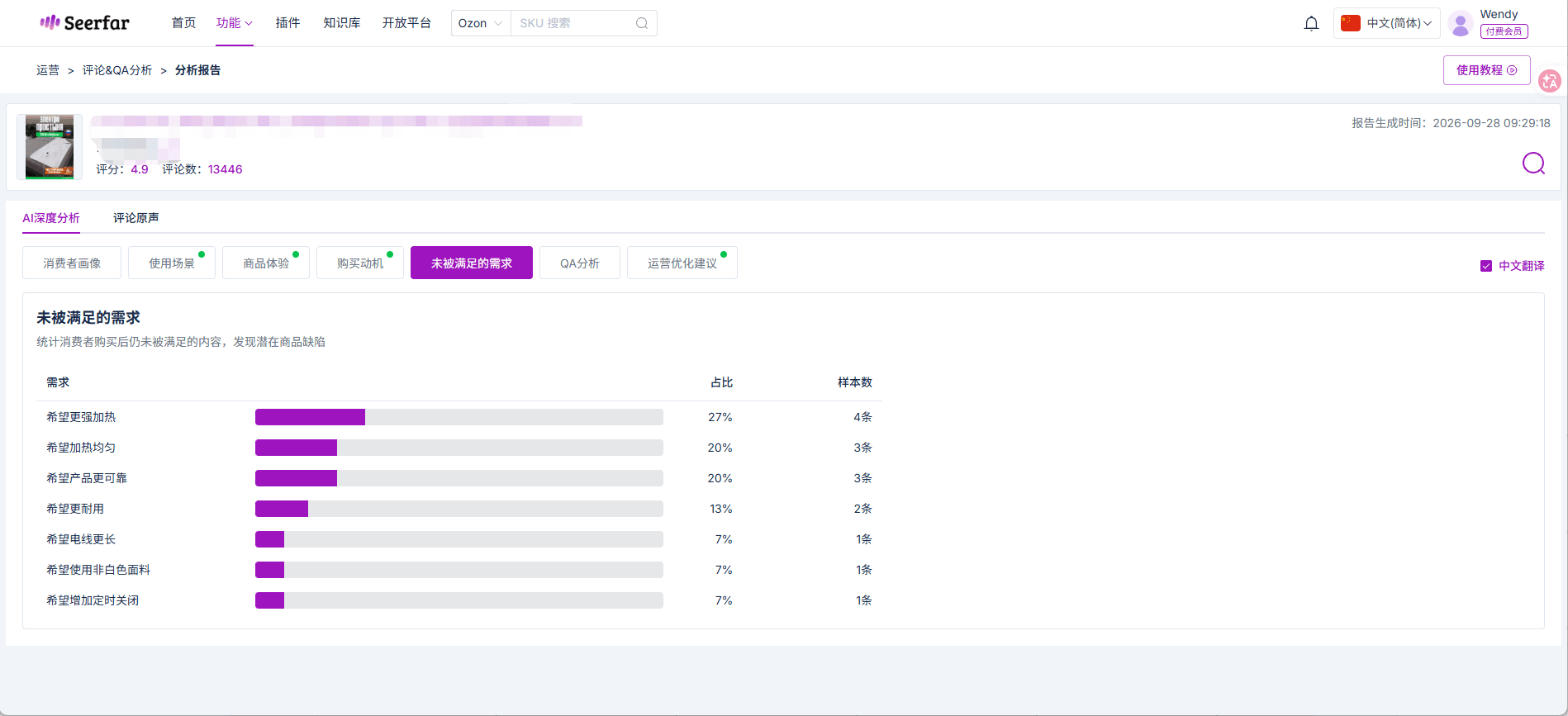Image resolution: width=1568 pixels, height=716 pixels.
Task: Expand the Ozon platform dropdown
Action: click(480, 23)
